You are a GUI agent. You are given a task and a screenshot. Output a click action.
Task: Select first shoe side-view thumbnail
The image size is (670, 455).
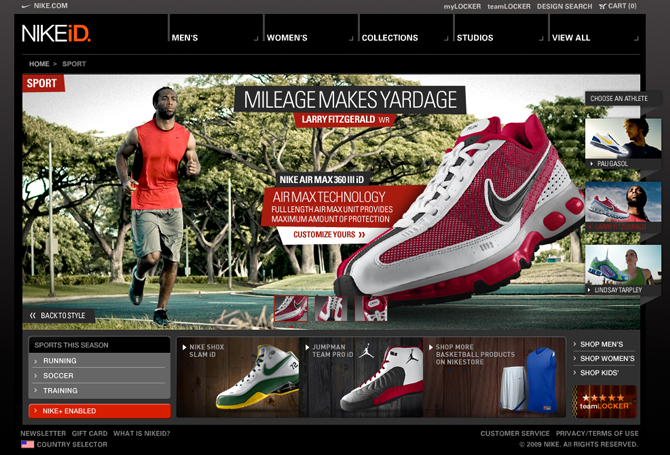[291, 308]
